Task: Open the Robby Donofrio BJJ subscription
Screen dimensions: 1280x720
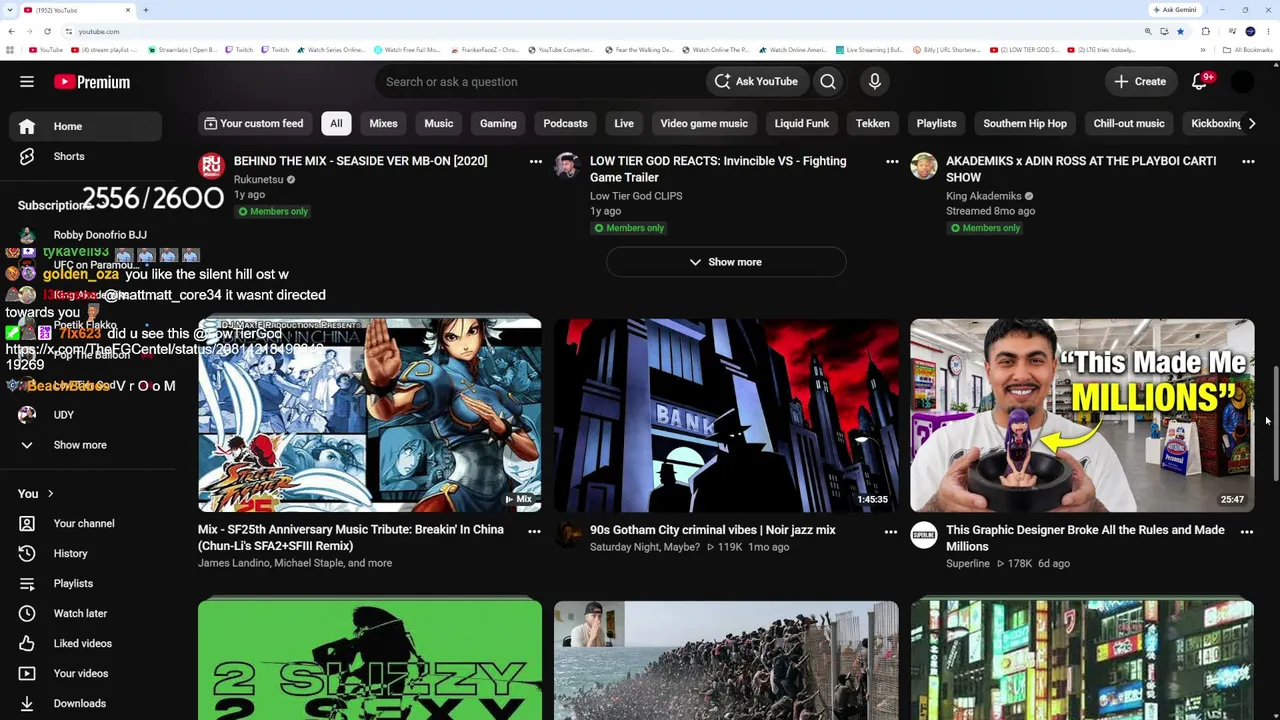Action: point(85,235)
